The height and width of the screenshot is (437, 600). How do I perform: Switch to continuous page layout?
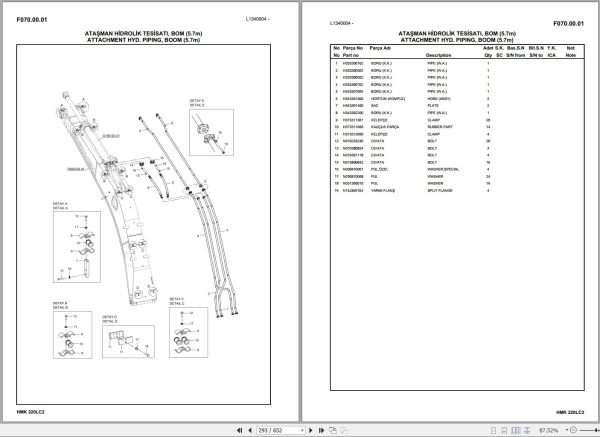[x=504, y=430]
